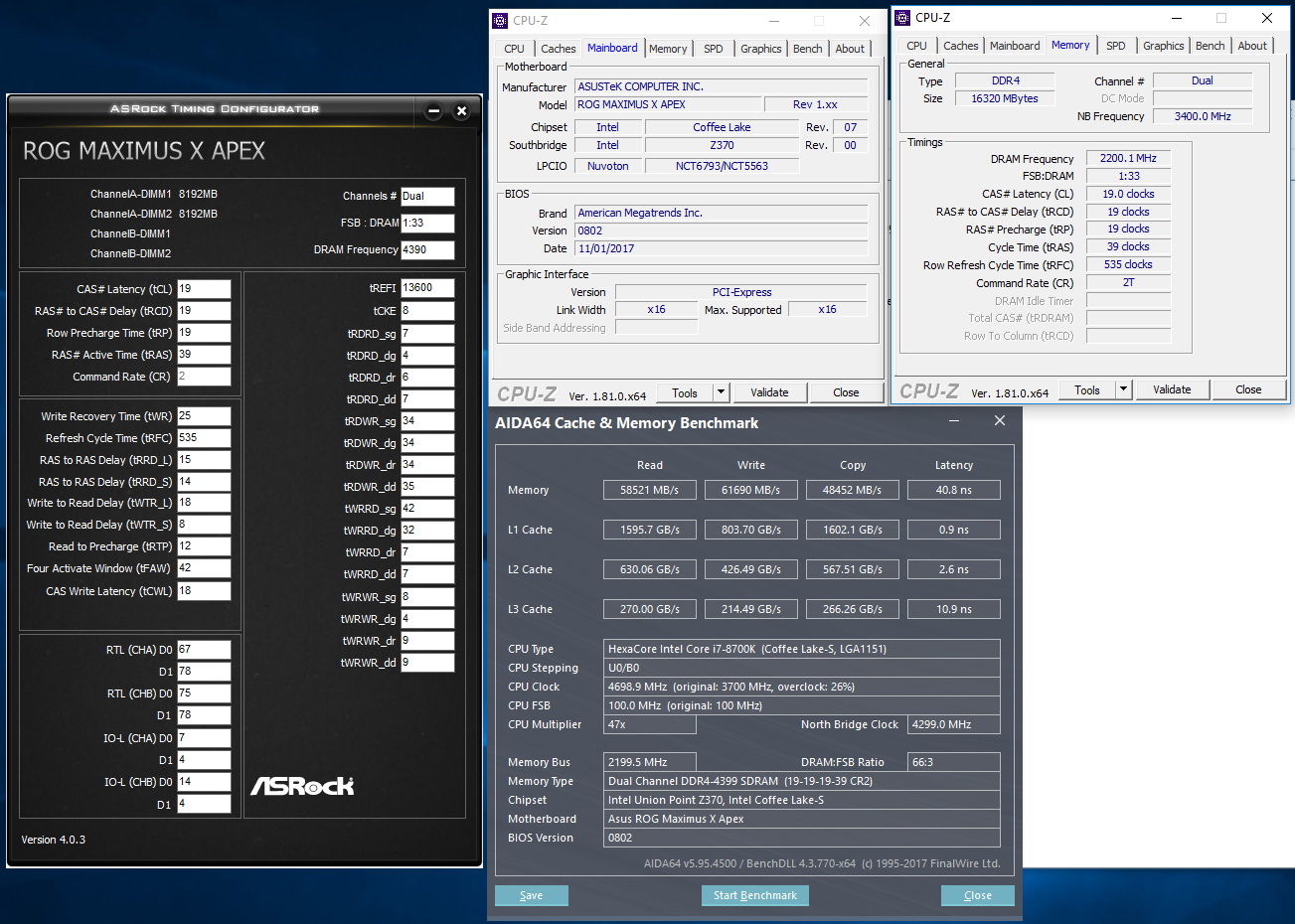Viewport: 1295px width, 924px height.
Task: Click the CAS Write Latency (tCWL) field
Action: [204, 591]
